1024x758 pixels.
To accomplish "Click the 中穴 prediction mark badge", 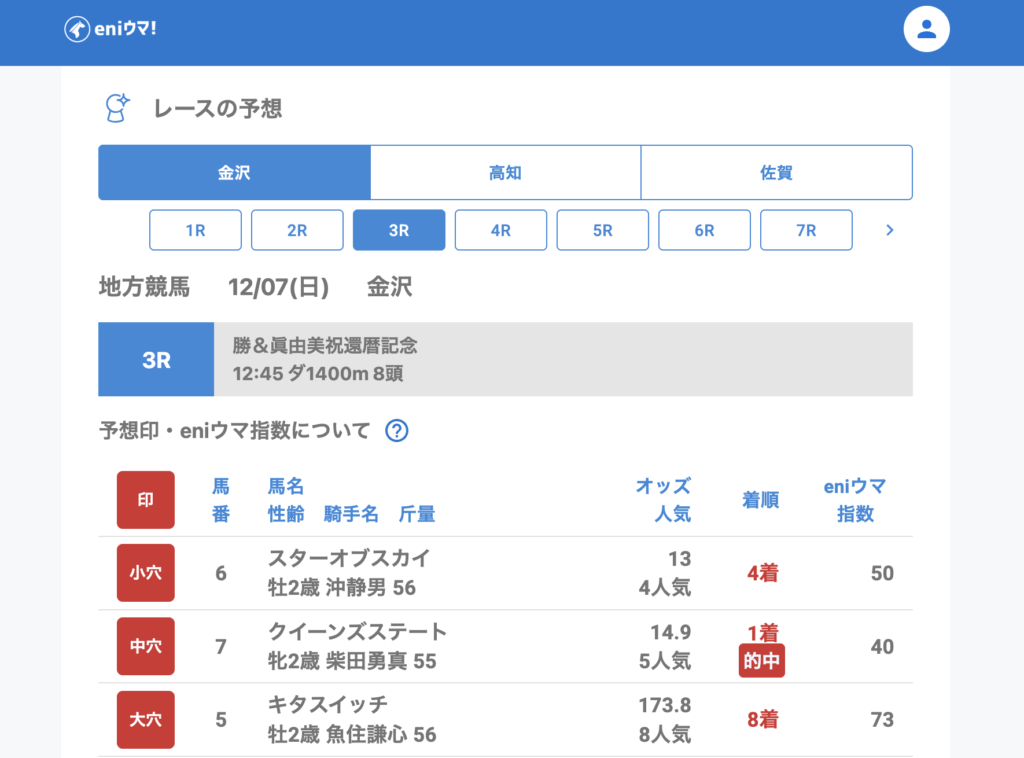I will (146, 646).
